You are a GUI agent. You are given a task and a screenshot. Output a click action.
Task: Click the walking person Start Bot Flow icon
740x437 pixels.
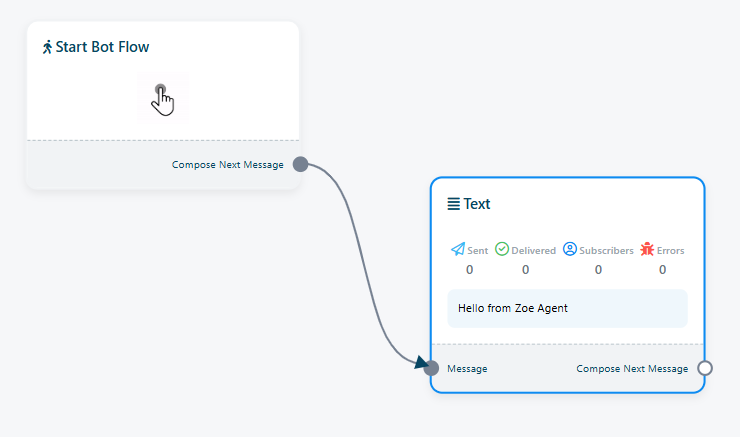point(47,47)
